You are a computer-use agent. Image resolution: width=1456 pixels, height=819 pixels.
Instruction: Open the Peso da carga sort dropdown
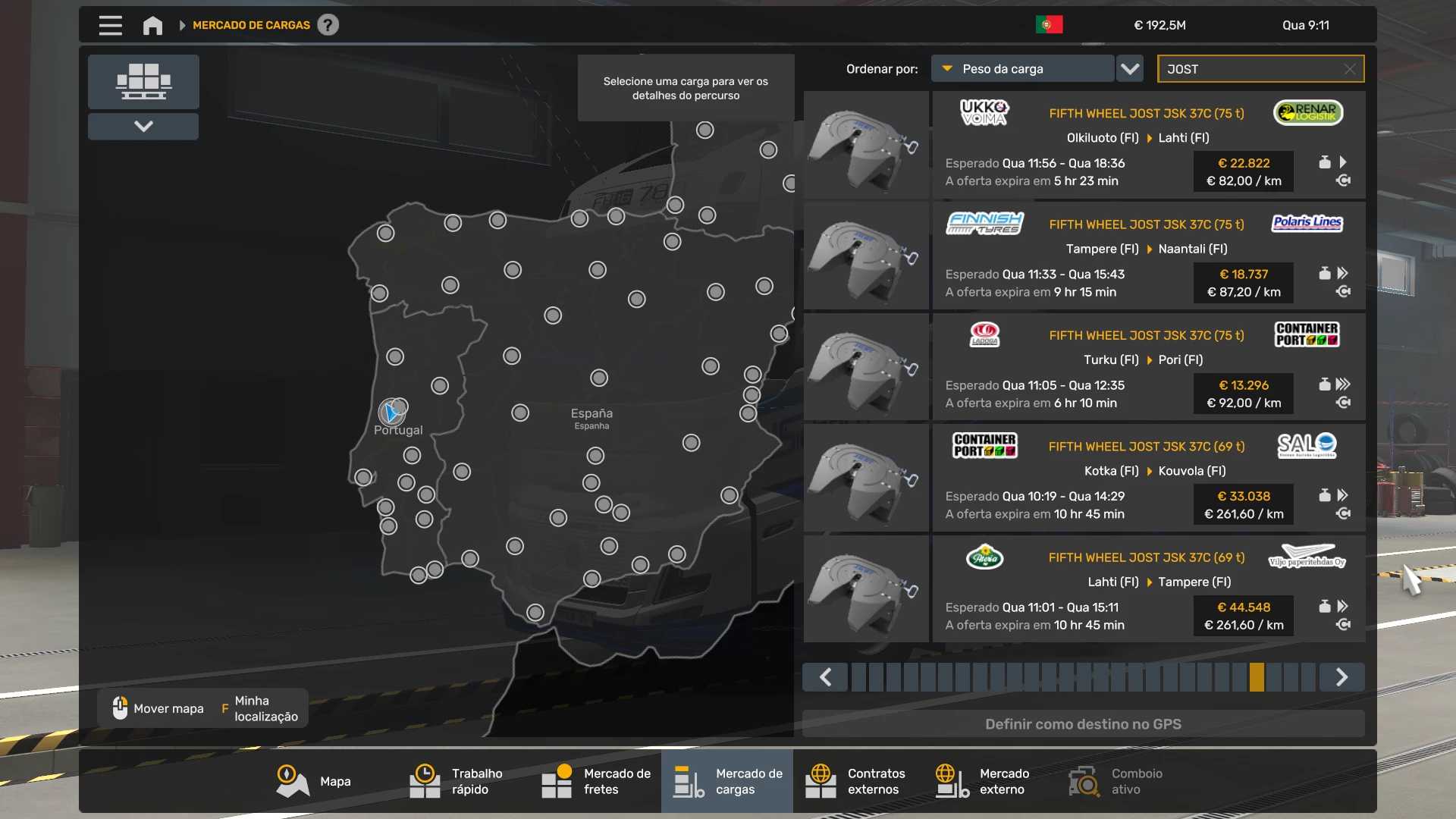coord(1021,69)
